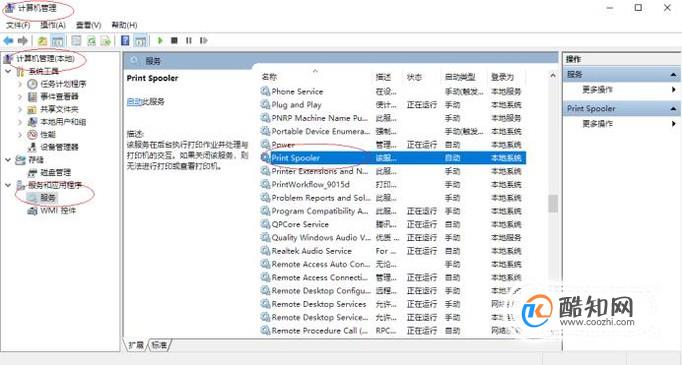Select WMI 控件 in the tree
The image size is (682, 365).
click(x=58, y=211)
